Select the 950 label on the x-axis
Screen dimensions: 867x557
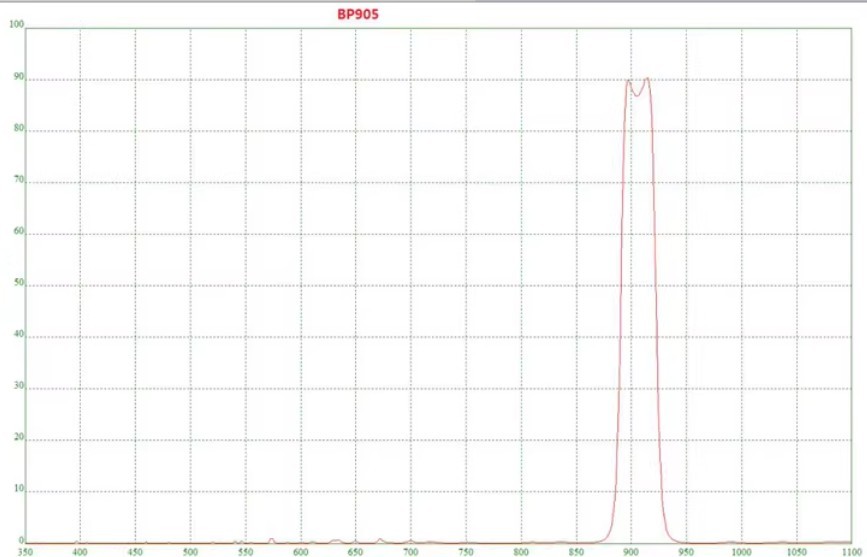pos(685,551)
